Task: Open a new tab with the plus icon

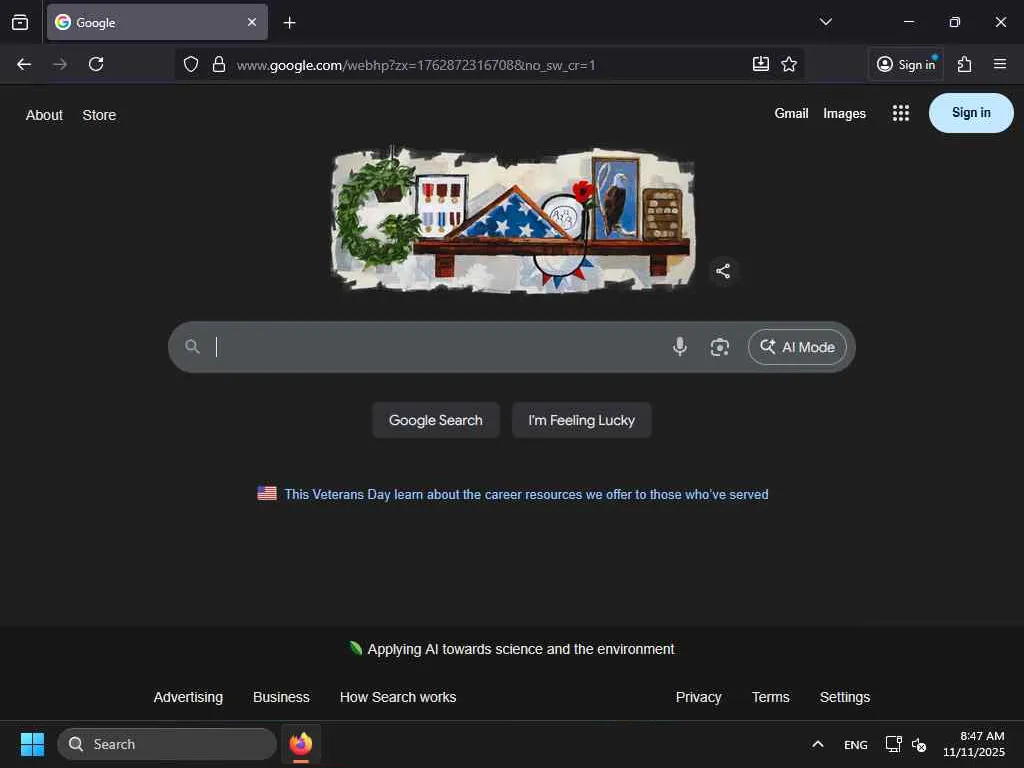Action: tap(289, 23)
